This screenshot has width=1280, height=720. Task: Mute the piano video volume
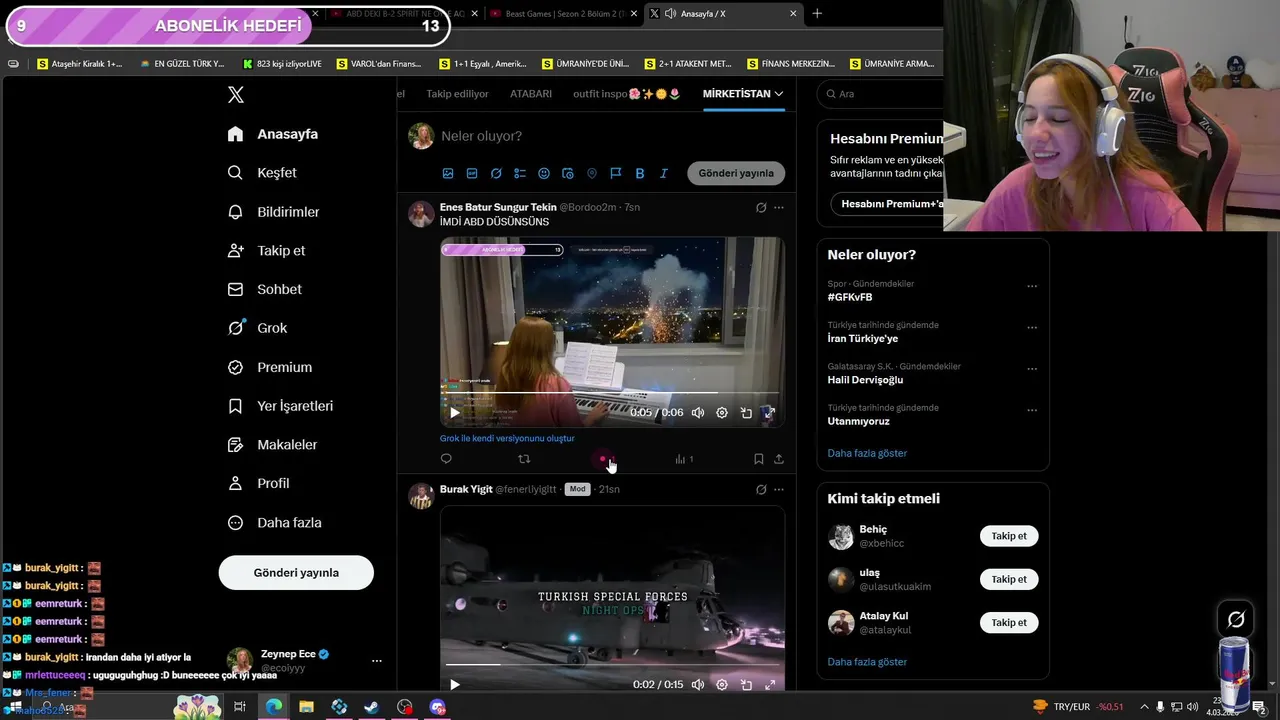tap(698, 412)
